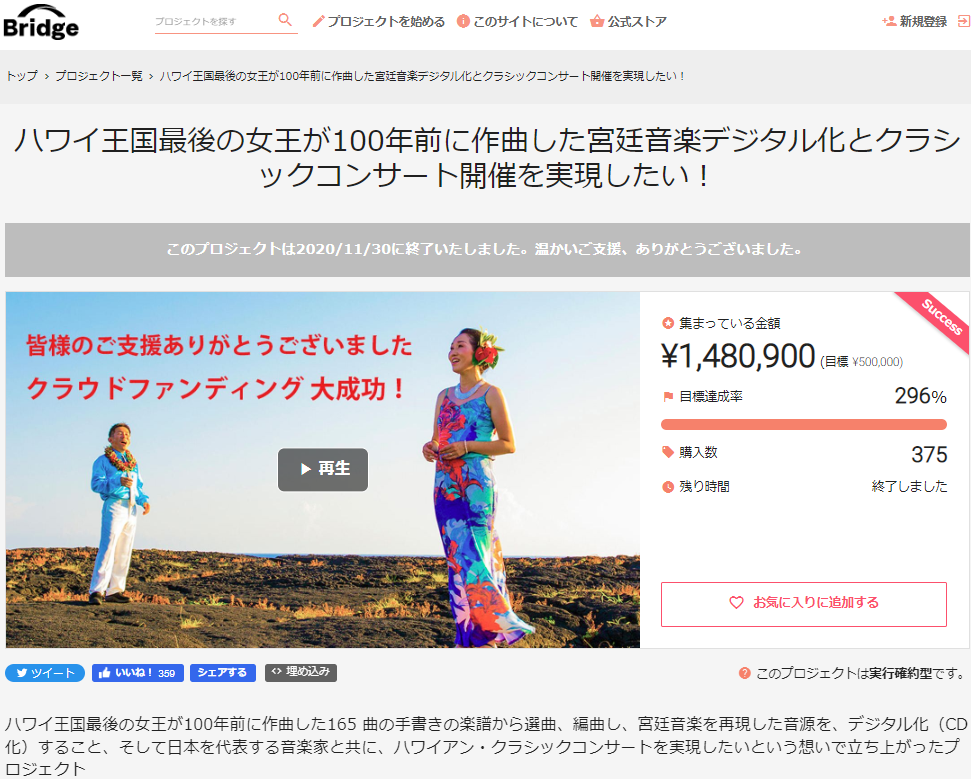Image resolution: width=971 pixels, height=779 pixels.
Task: Click the heart icon in favorites button
Action: tap(736, 603)
